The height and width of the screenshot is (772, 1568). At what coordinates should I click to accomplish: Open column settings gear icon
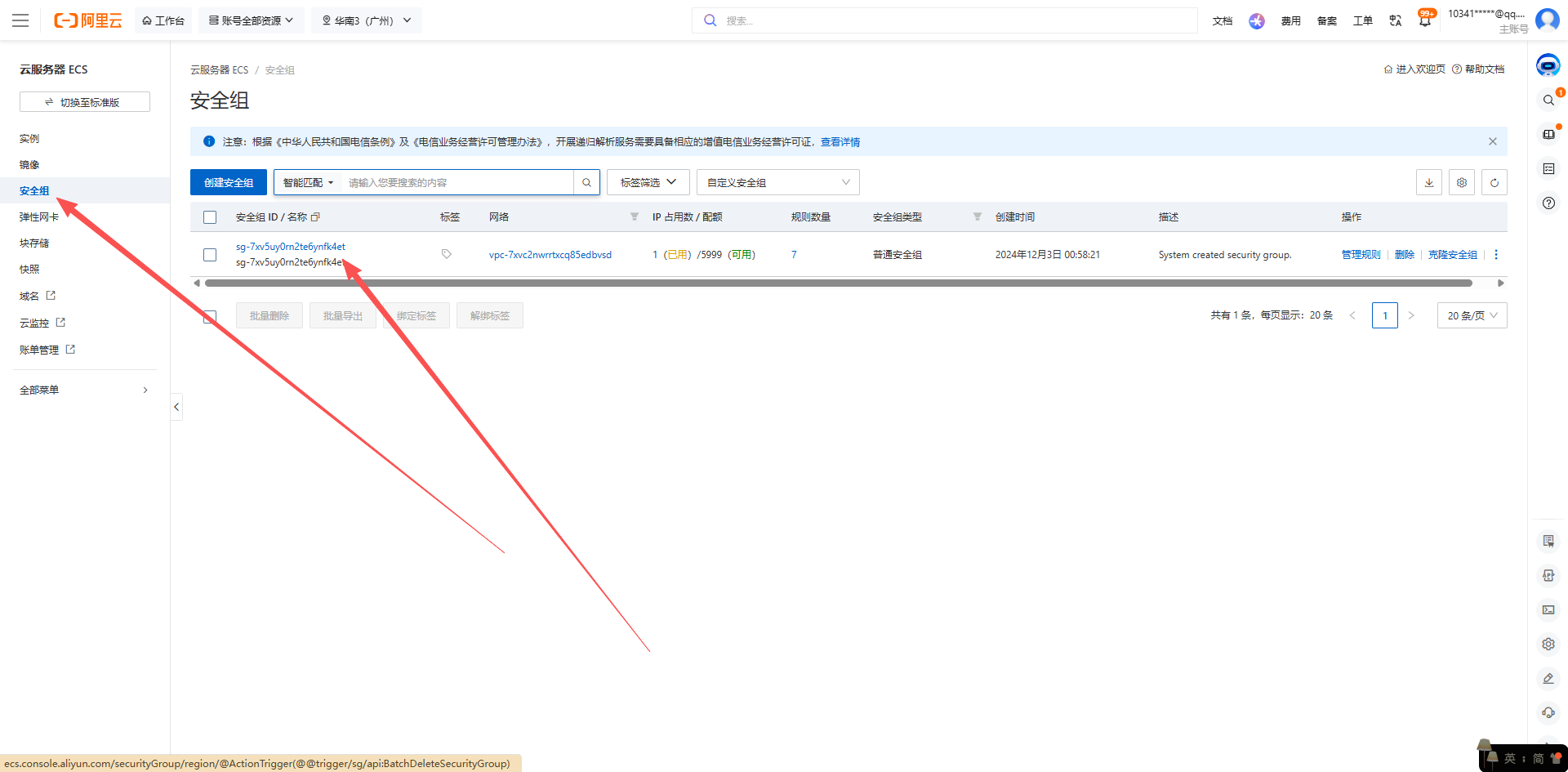pos(1462,182)
